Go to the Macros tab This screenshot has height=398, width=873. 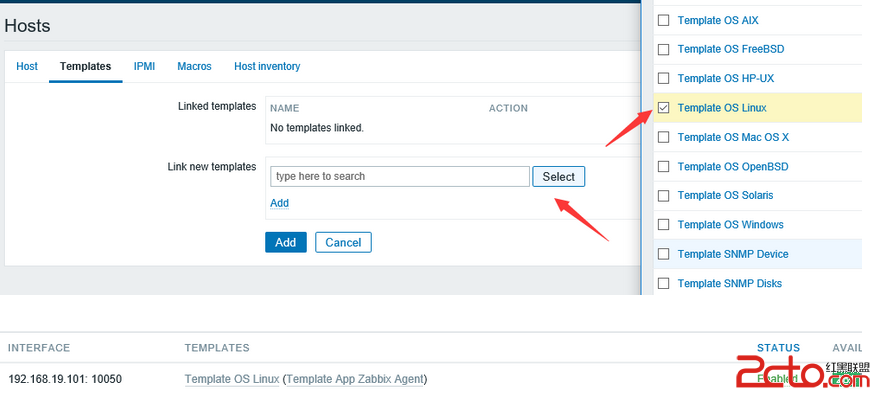coord(194,66)
